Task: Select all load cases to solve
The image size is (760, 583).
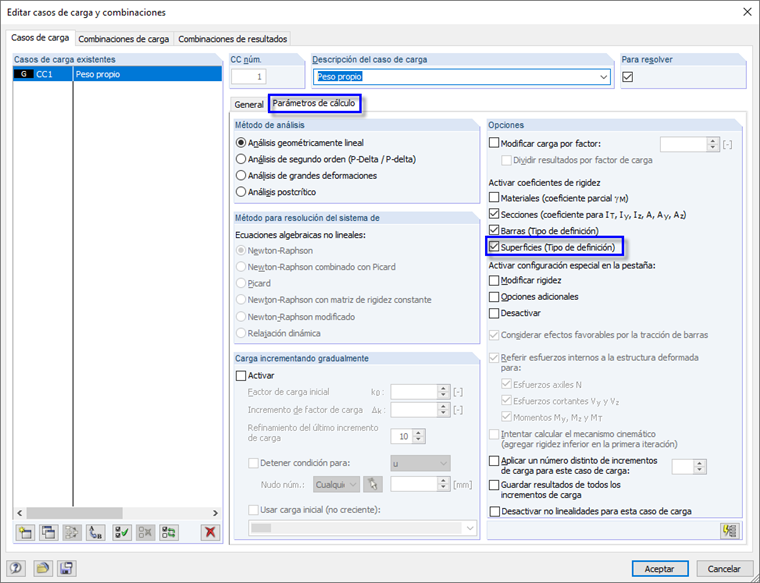Action: (122, 533)
